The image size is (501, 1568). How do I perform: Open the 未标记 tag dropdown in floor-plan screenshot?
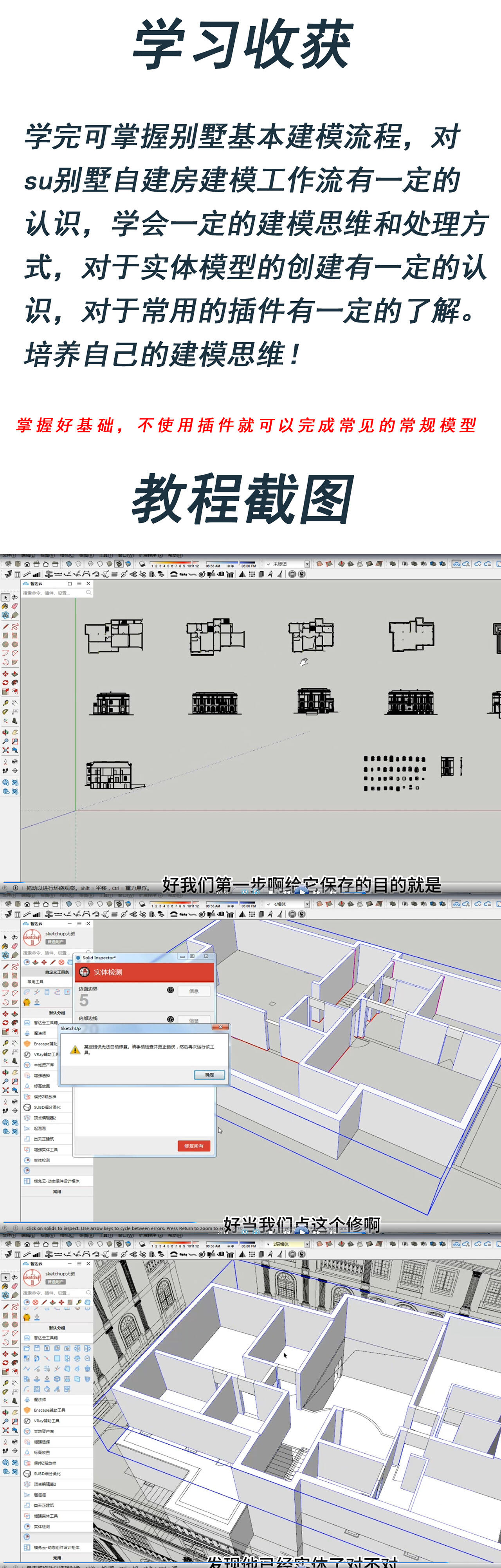tap(307, 564)
